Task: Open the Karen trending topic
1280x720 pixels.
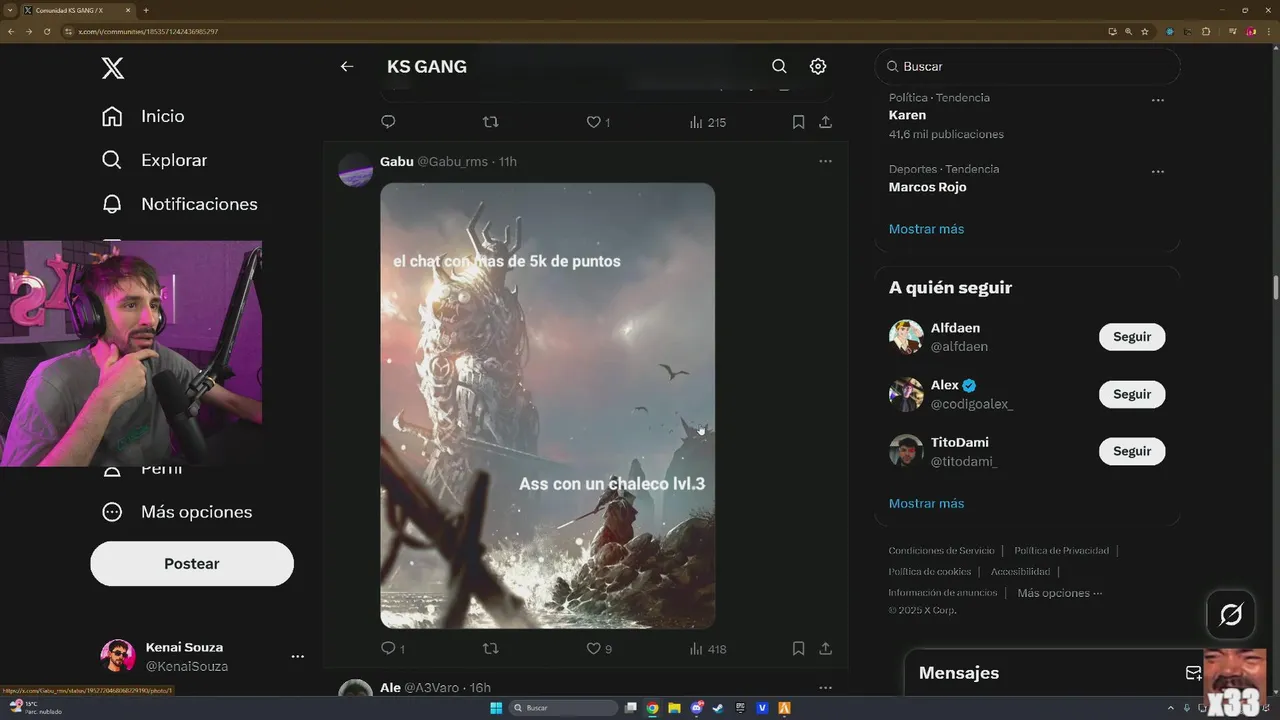Action: pos(907,115)
